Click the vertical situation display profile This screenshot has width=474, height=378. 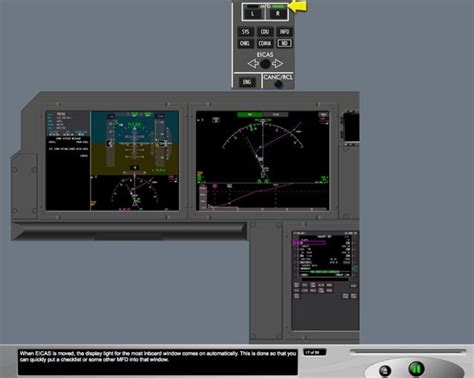tap(263, 197)
